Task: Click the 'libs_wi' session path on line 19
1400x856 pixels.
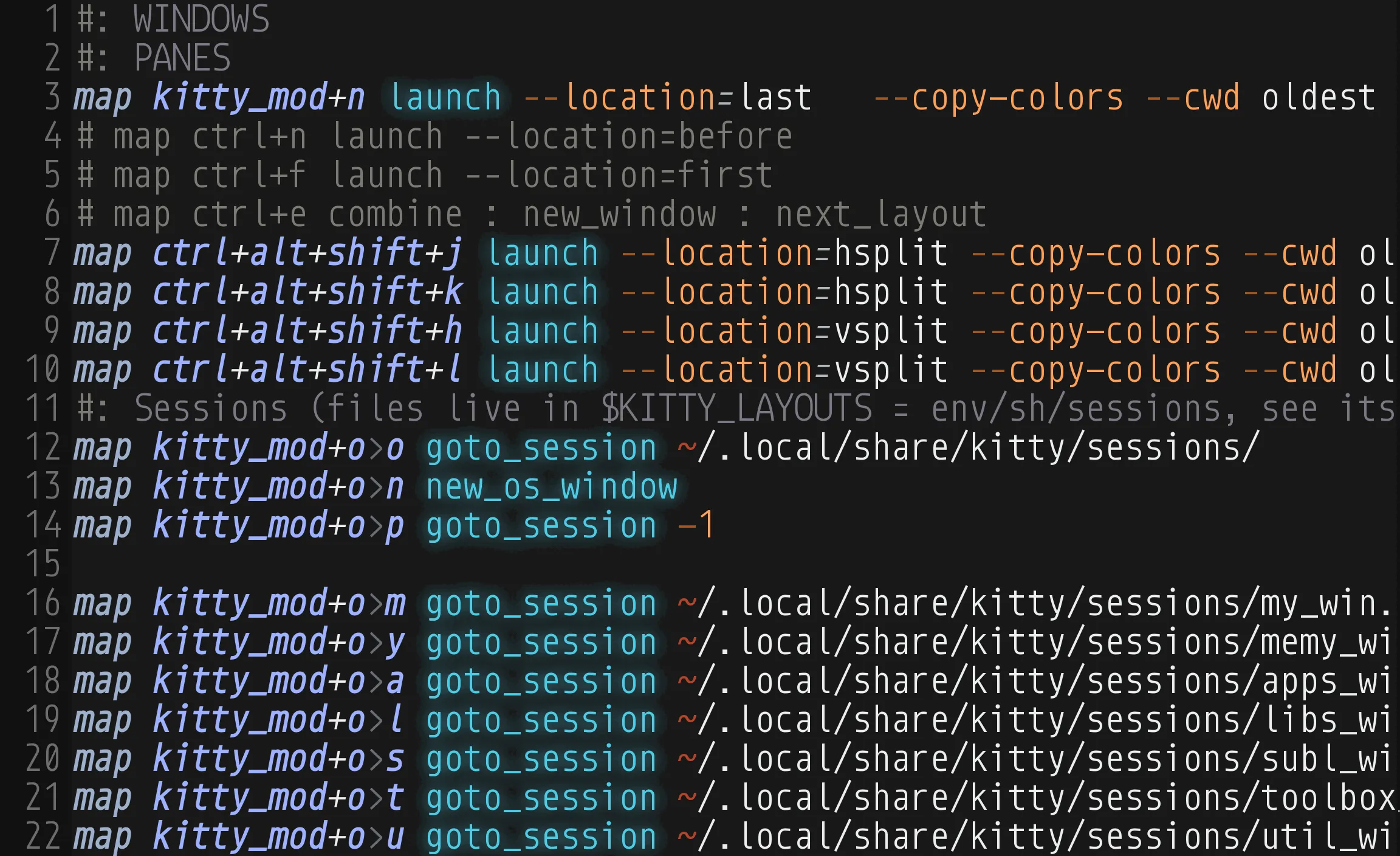Action: 1035,720
